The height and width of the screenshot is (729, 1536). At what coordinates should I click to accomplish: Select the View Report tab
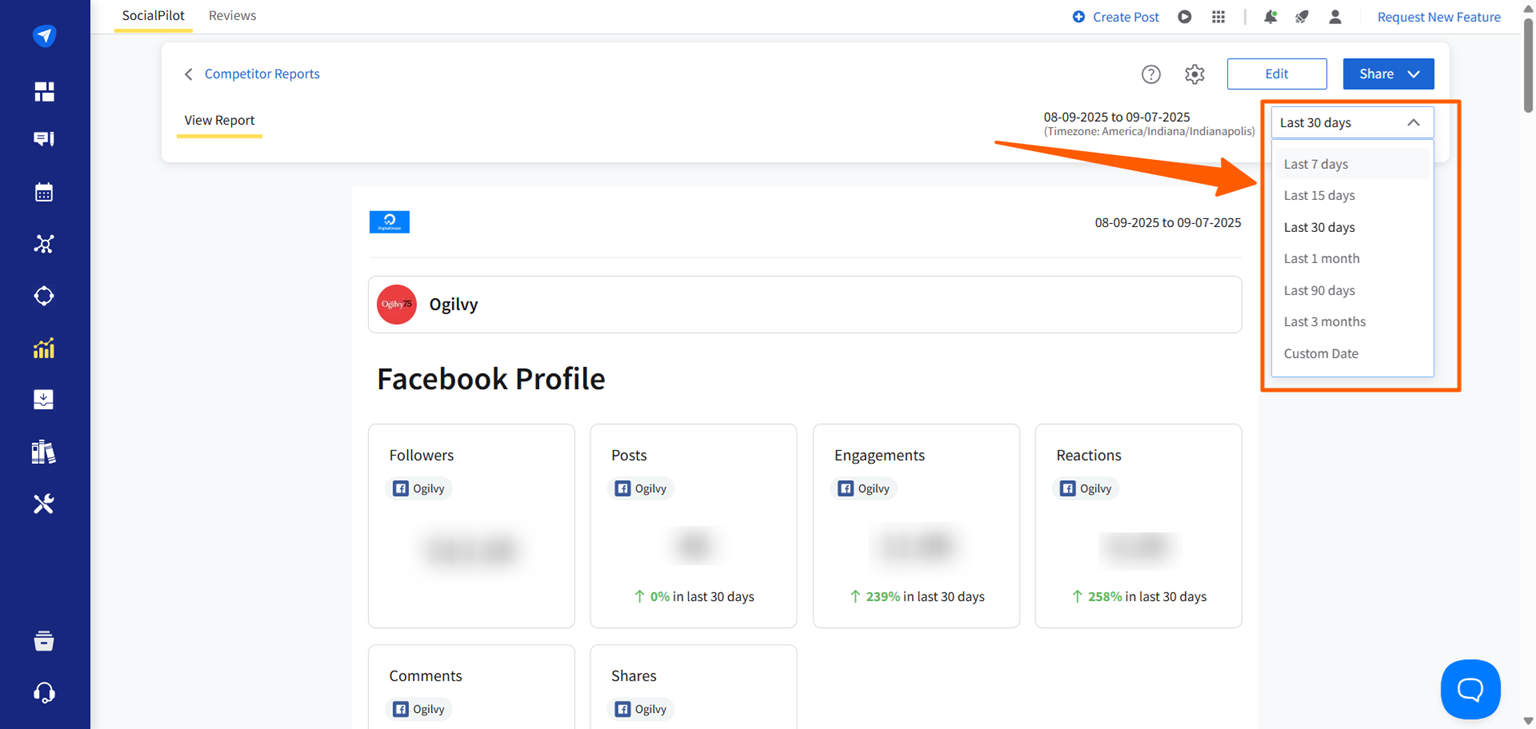(220, 120)
